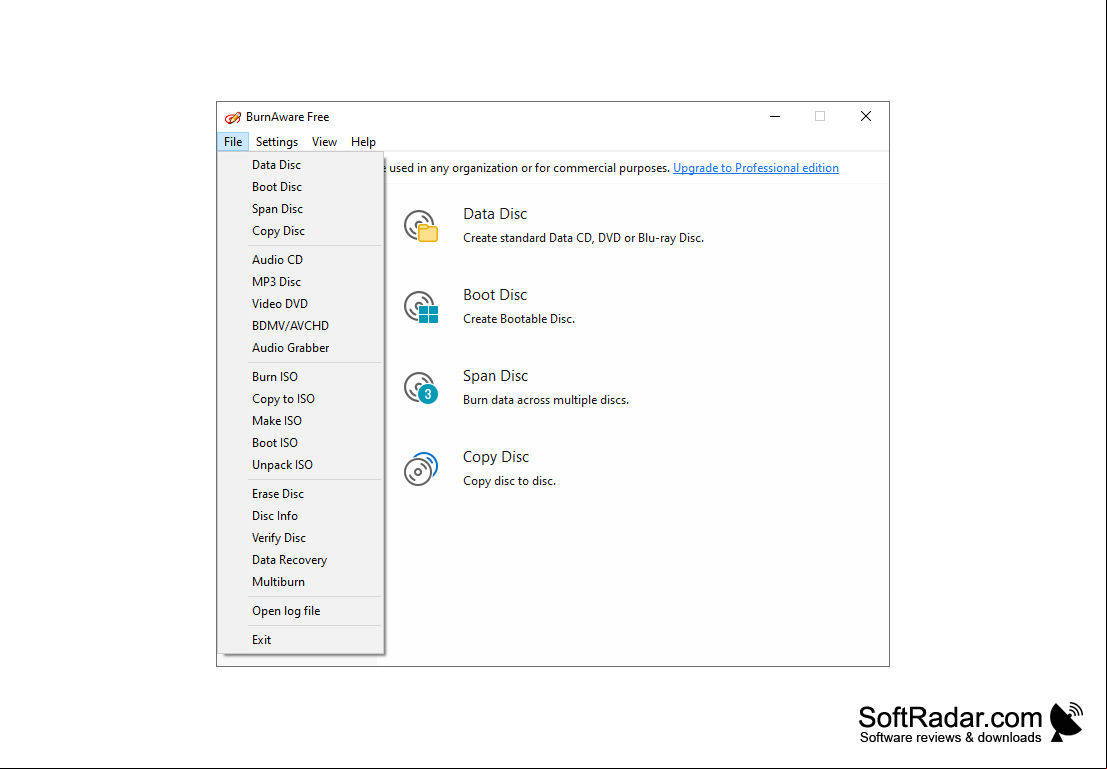1107x769 pixels.
Task: Choose Data Disc from File menu
Action: (x=301, y=165)
